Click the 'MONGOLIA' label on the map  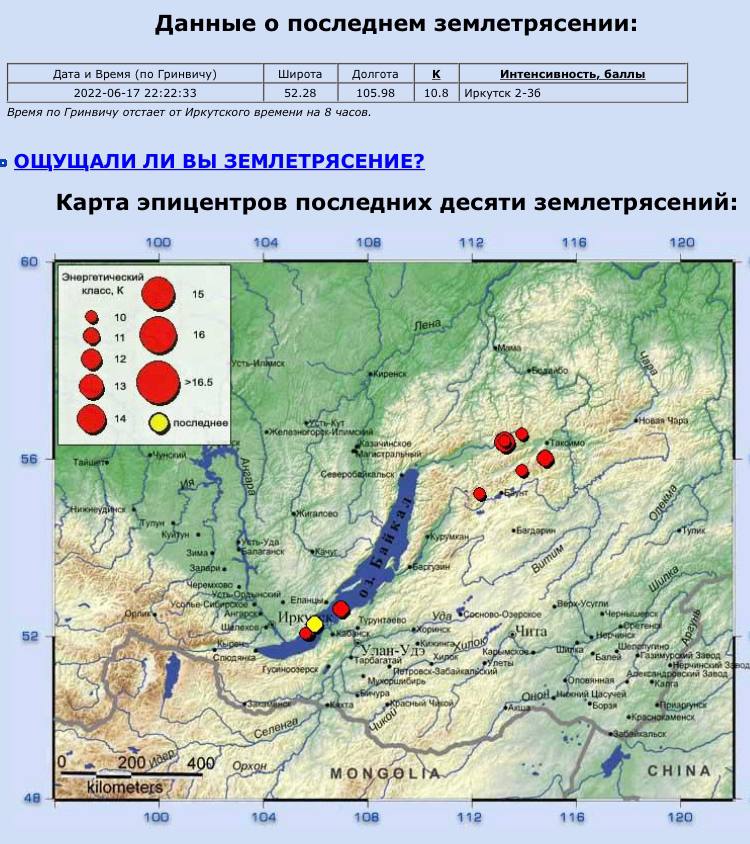pos(385,773)
